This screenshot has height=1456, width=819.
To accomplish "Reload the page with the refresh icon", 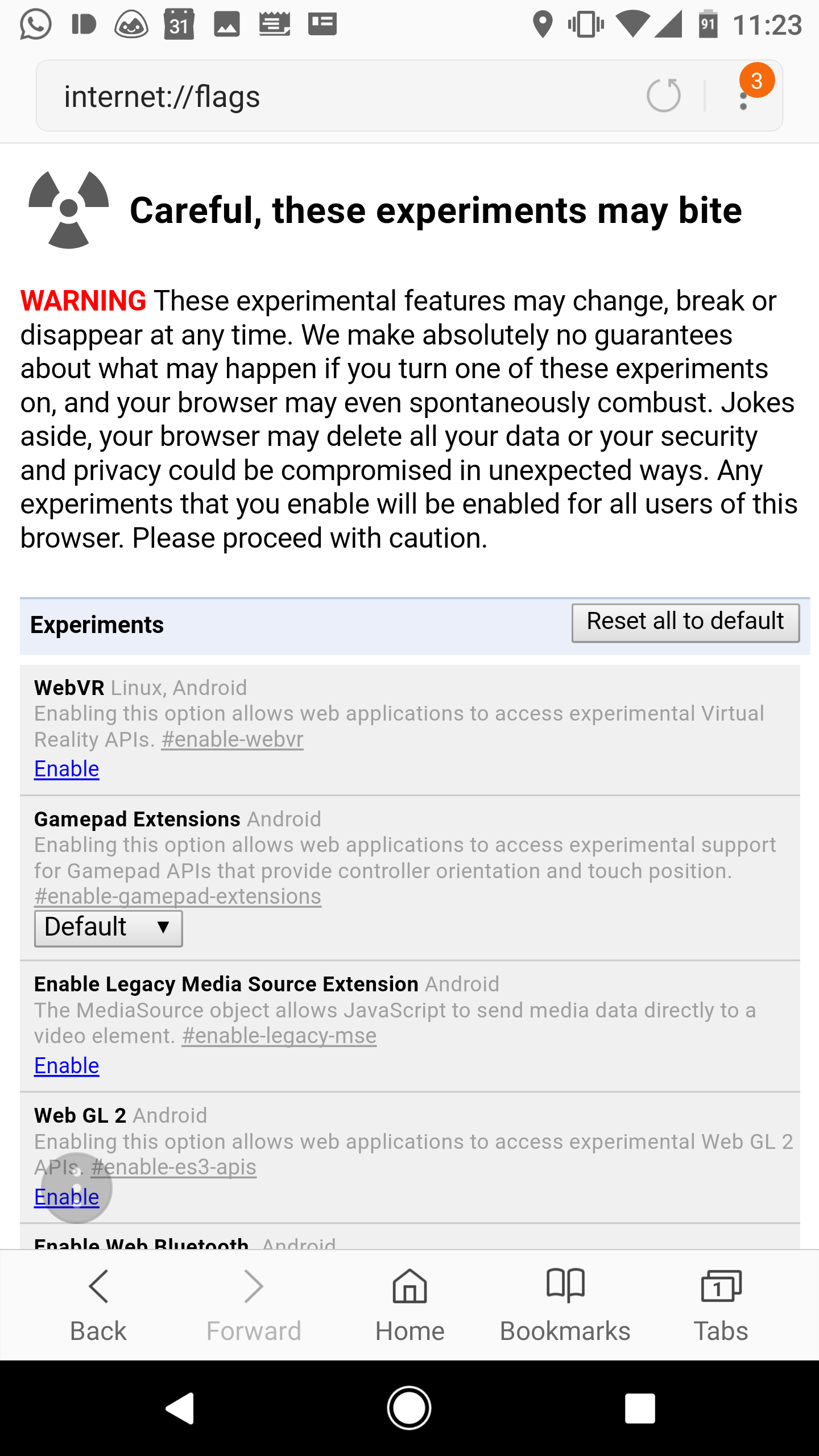I will [663, 95].
